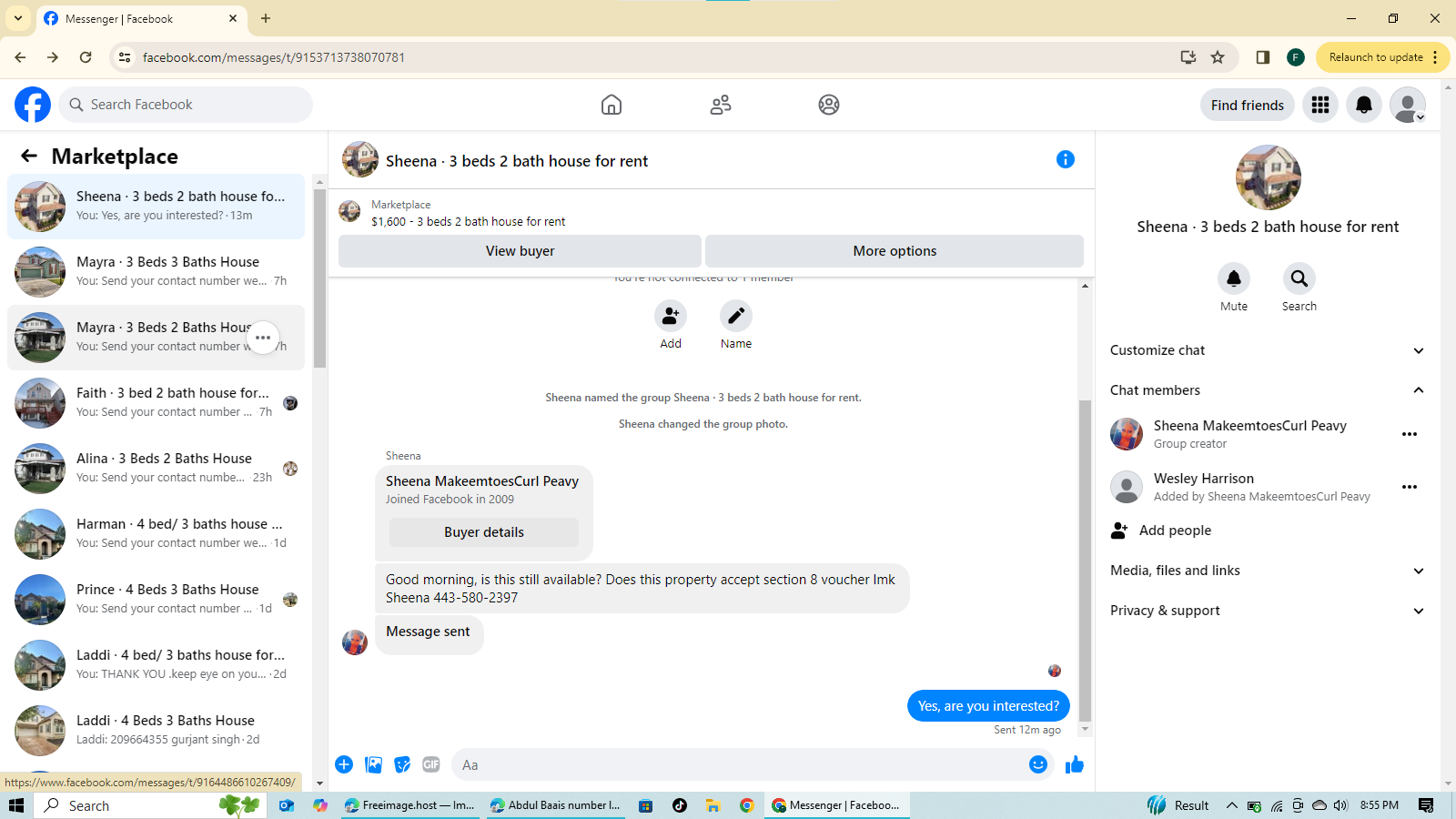Click the browser address bar URL
This screenshot has height=819, width=1456.
(274, 57)
